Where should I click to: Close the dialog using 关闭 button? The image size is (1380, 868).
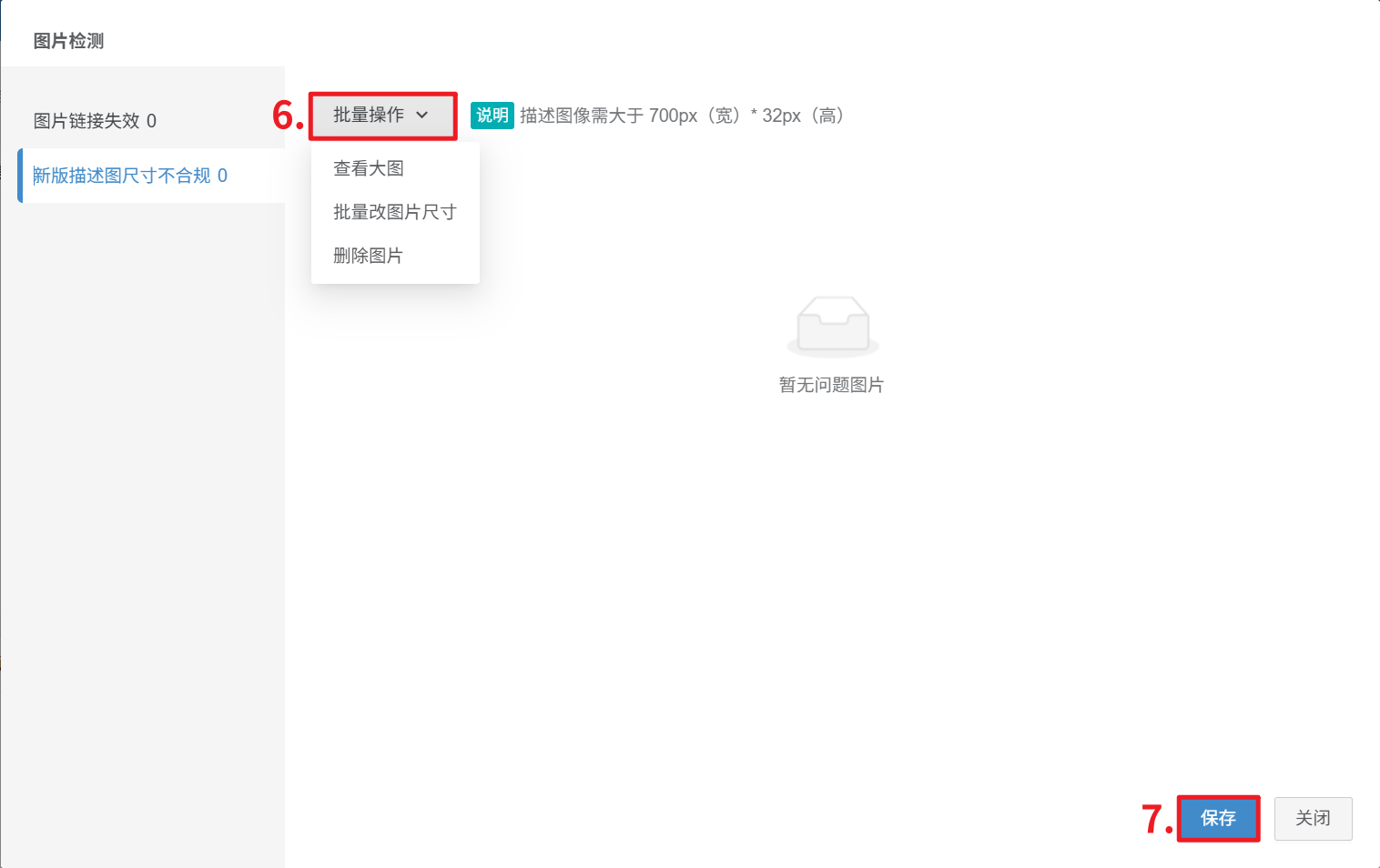[x=1313, y=818]
